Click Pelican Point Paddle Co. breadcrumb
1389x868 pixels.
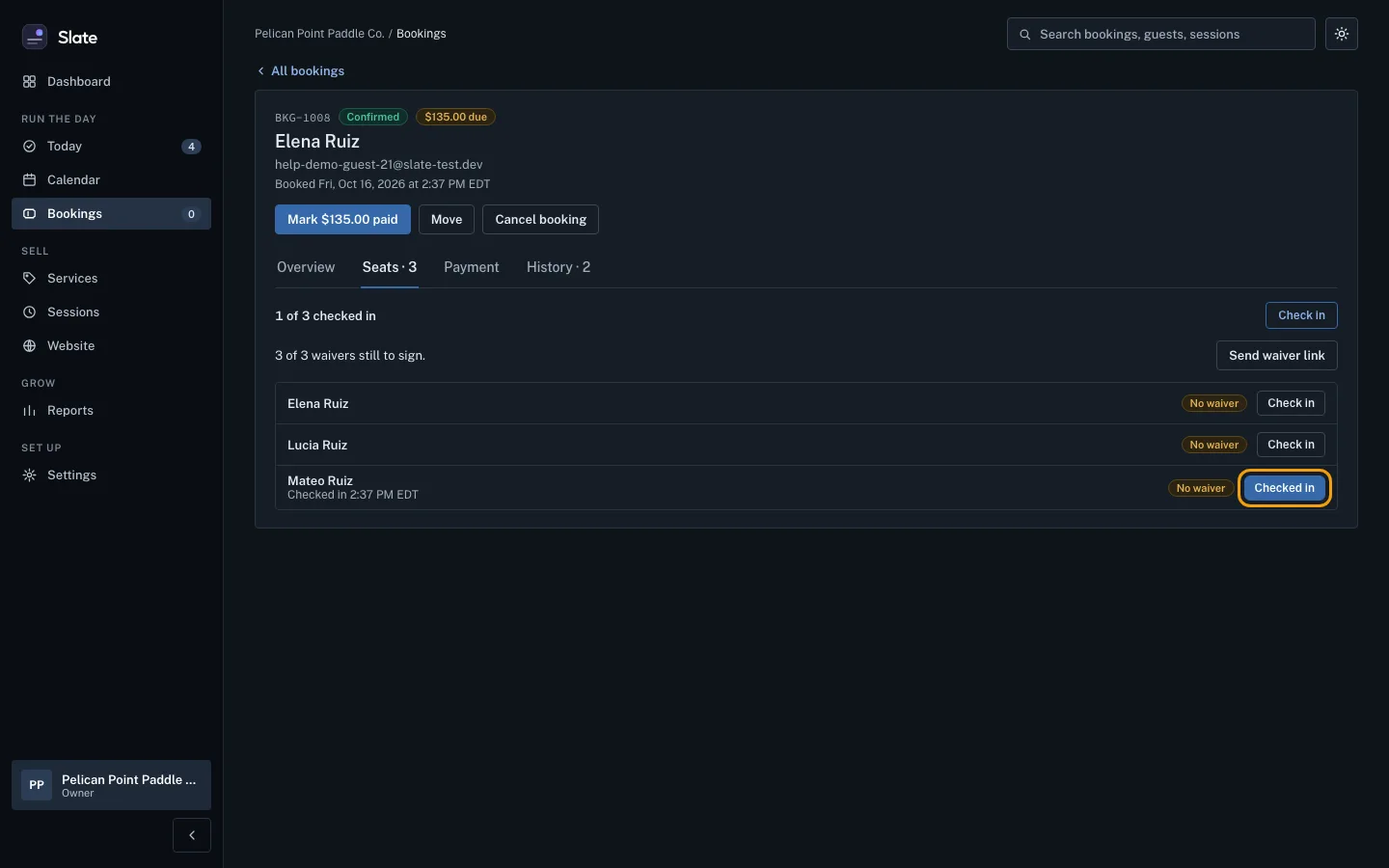click(x=319, y=34)
